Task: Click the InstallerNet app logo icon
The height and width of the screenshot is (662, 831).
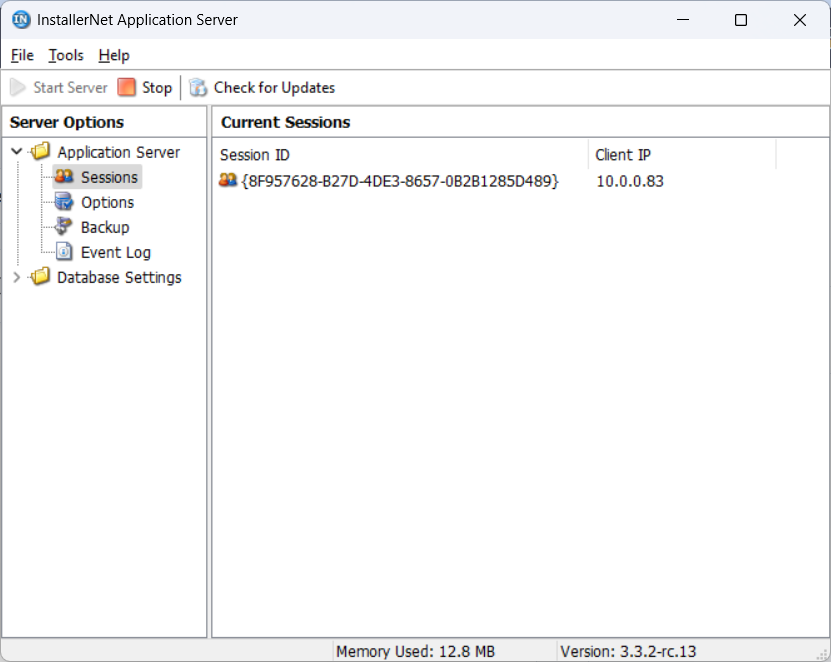Action: (21, 20)
